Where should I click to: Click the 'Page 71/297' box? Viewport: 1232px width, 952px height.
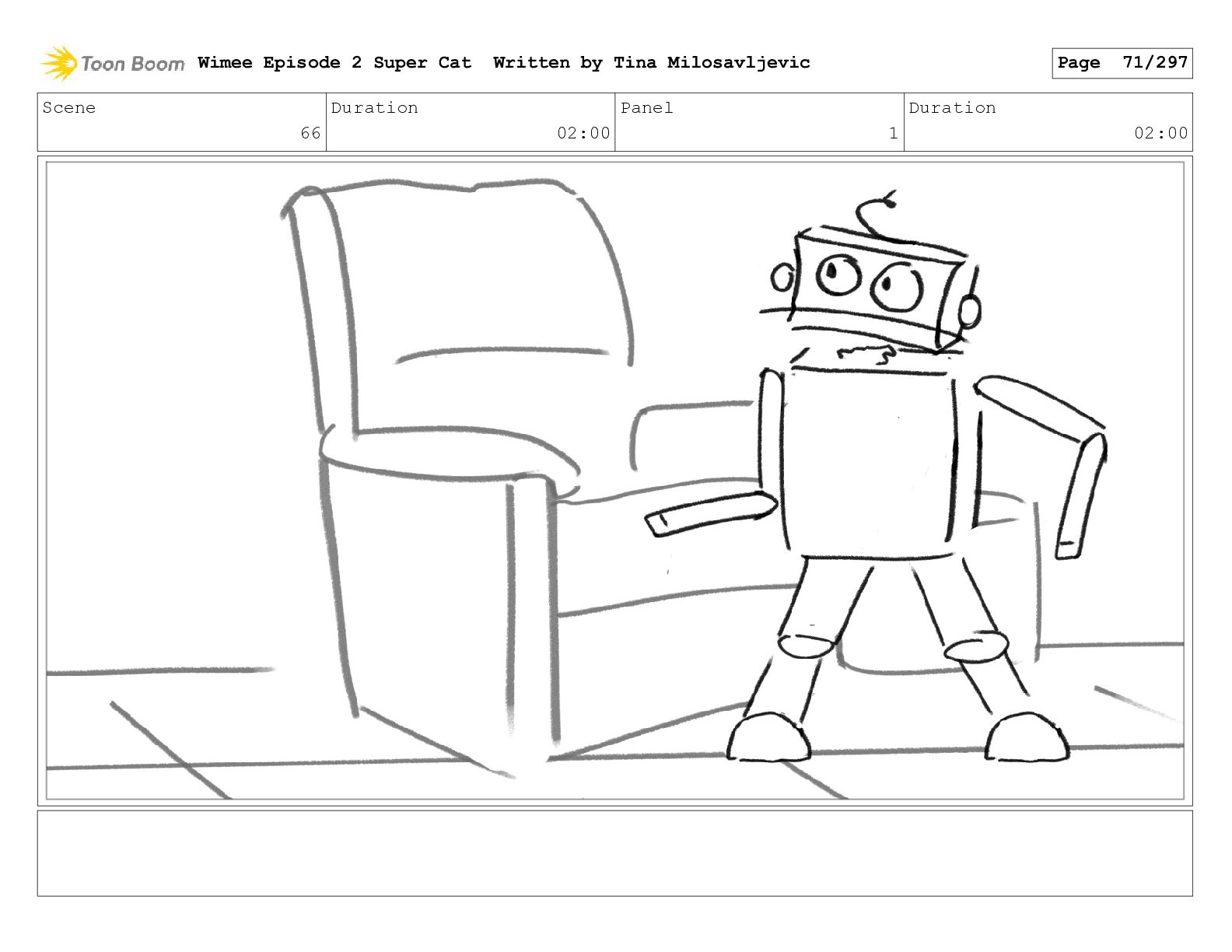point(1122,63)
